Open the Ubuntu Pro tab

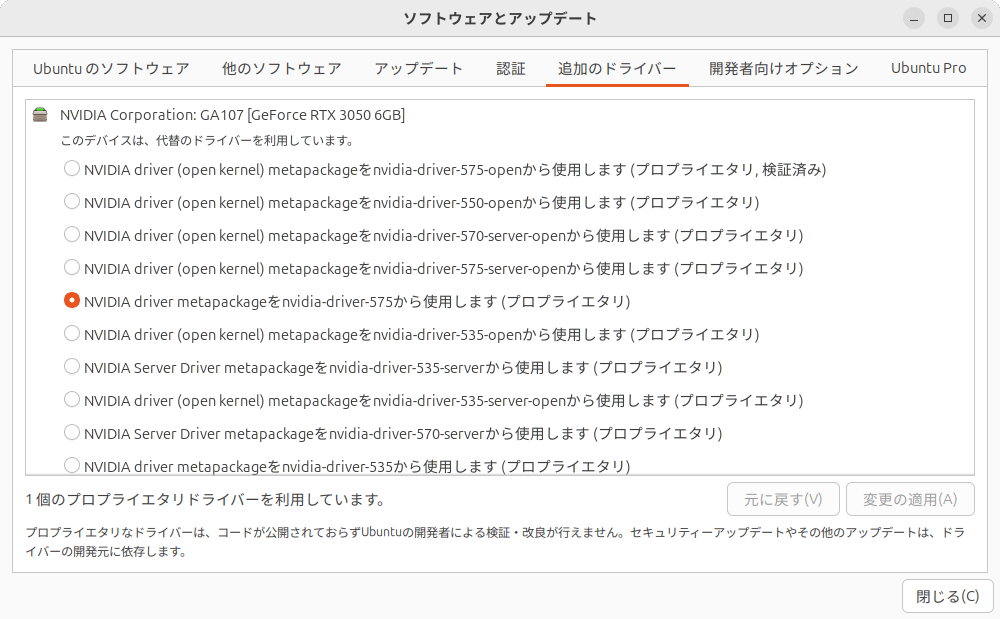click(929, 68)
